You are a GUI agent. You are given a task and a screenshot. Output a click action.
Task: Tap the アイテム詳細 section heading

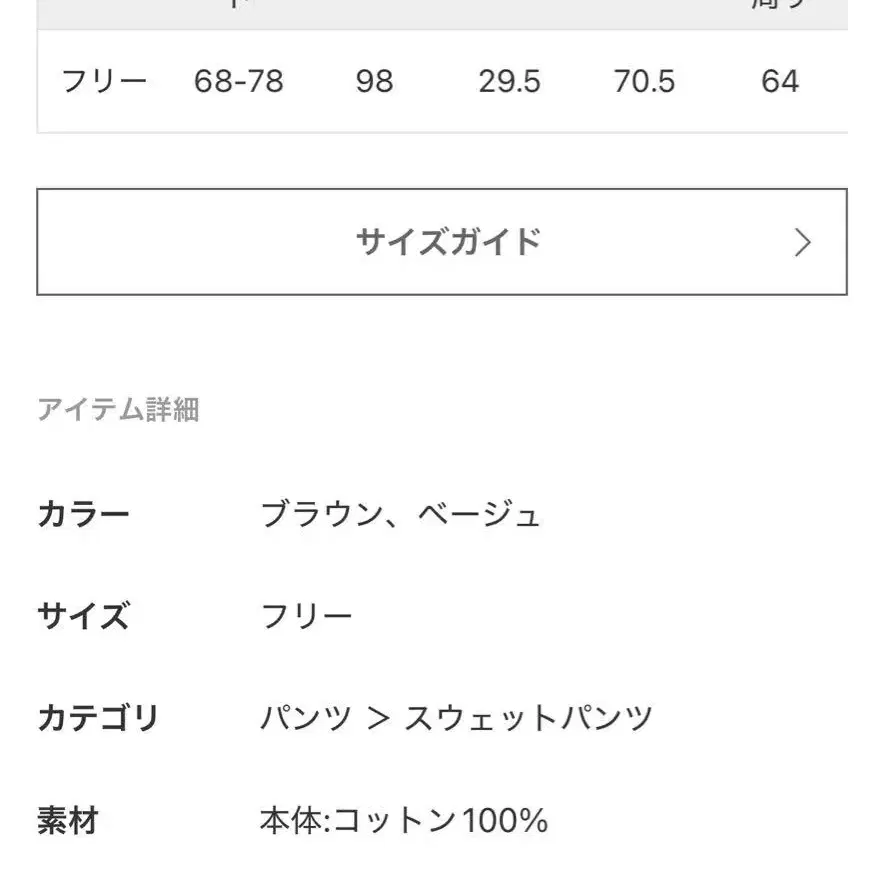pyautogui.click(x=118, y=409)
